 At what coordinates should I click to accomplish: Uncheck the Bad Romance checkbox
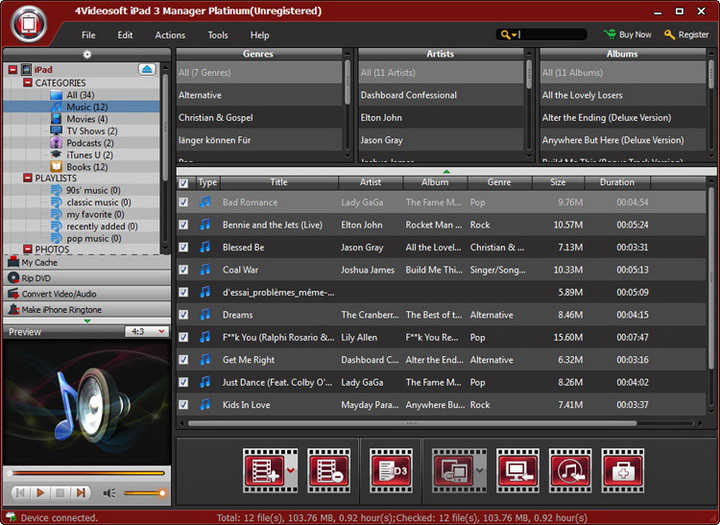[x=183, y=202]
